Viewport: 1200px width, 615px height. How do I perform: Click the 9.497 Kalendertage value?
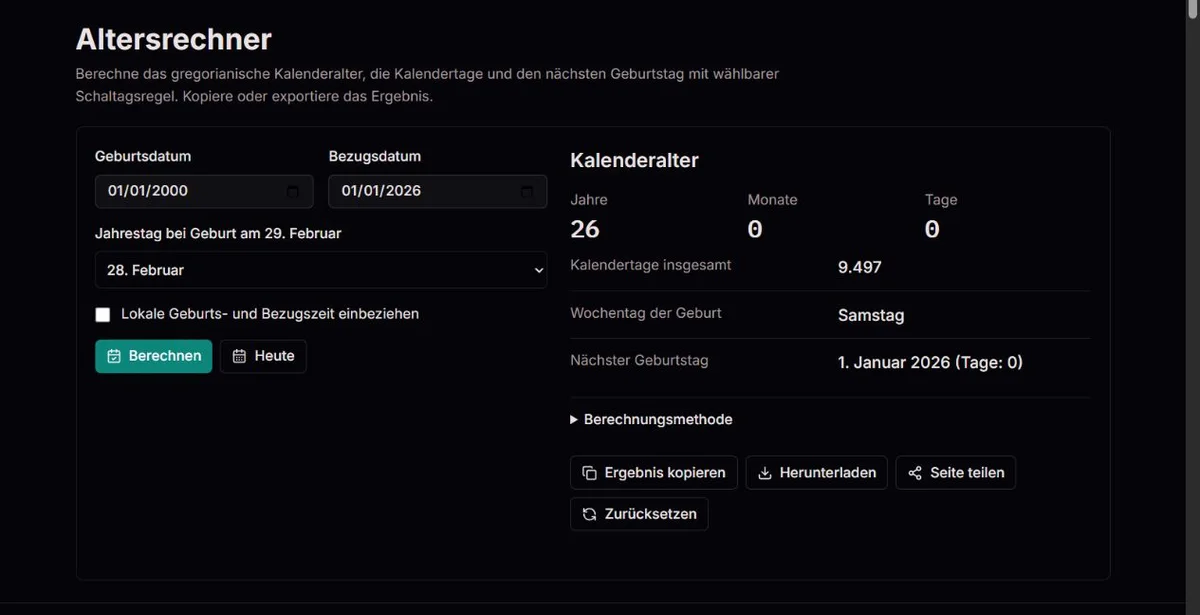860,267
